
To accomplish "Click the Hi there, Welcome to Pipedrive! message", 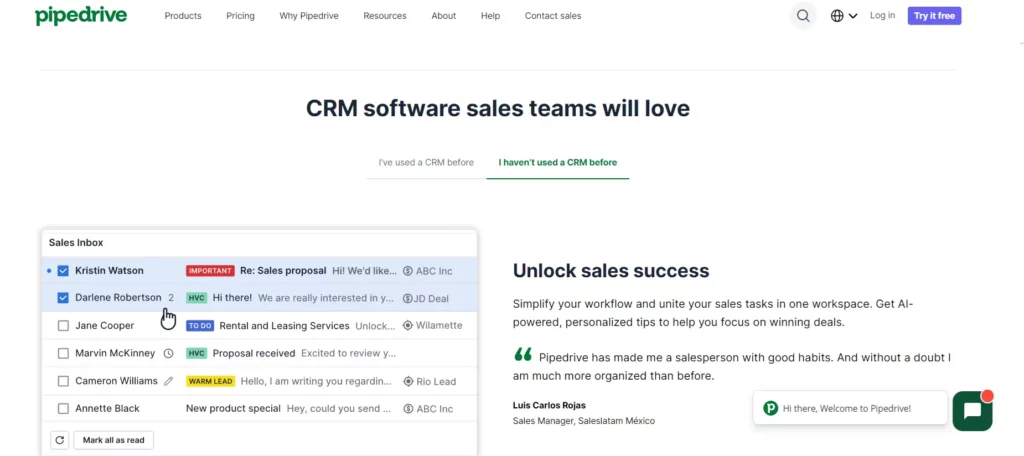I will click(x=846, y=409).
